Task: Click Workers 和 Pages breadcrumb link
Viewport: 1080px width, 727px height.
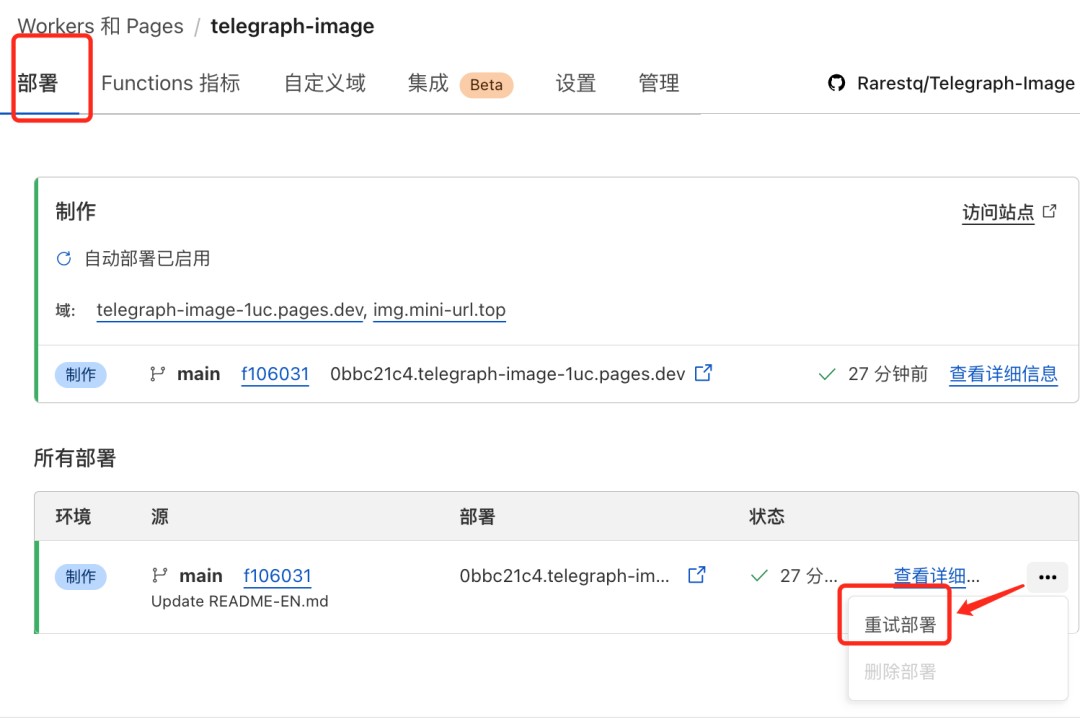Action: [101, 26]
